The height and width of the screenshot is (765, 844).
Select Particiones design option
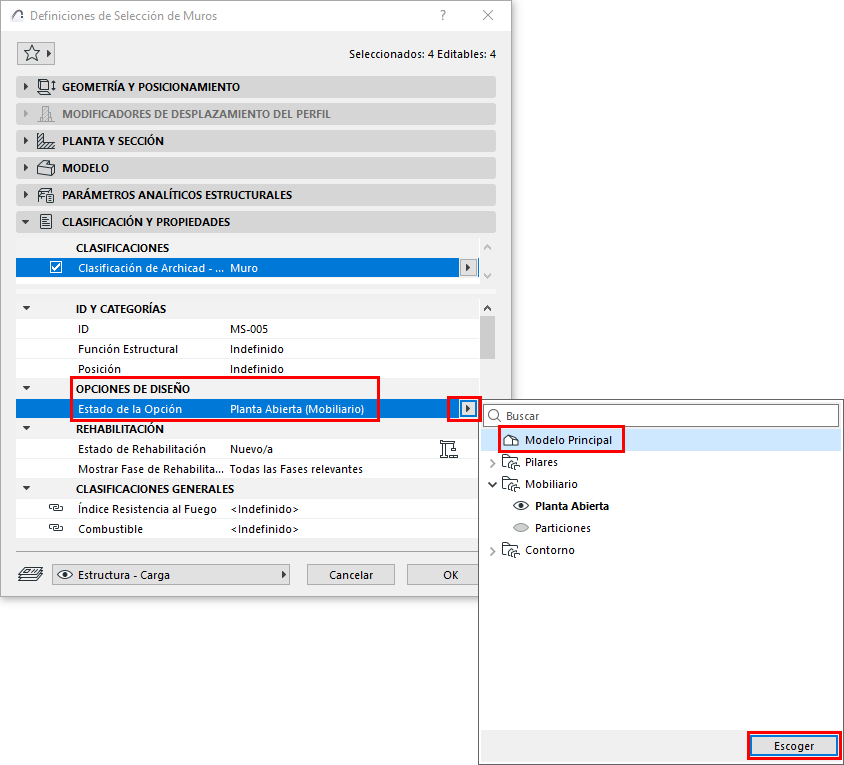[562, 528]
